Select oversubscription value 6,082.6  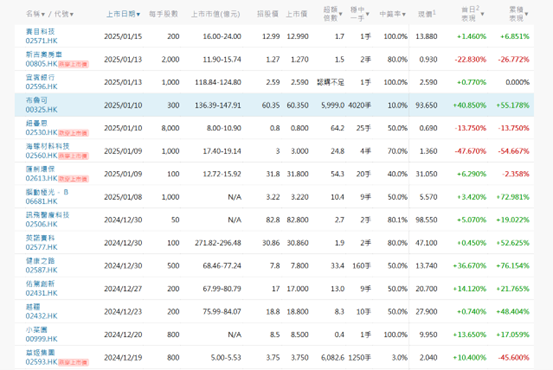pyautogui.click(x=333, y=357)
